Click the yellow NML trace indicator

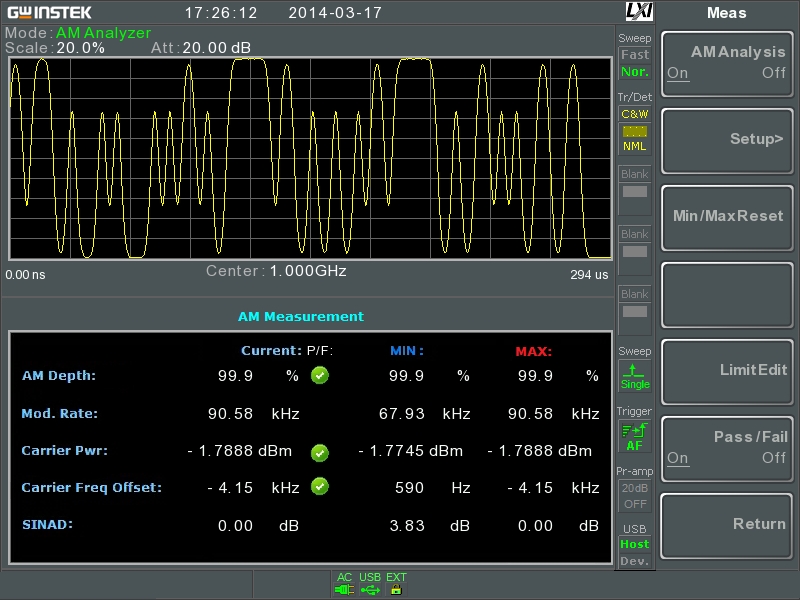tap(635, 132)
